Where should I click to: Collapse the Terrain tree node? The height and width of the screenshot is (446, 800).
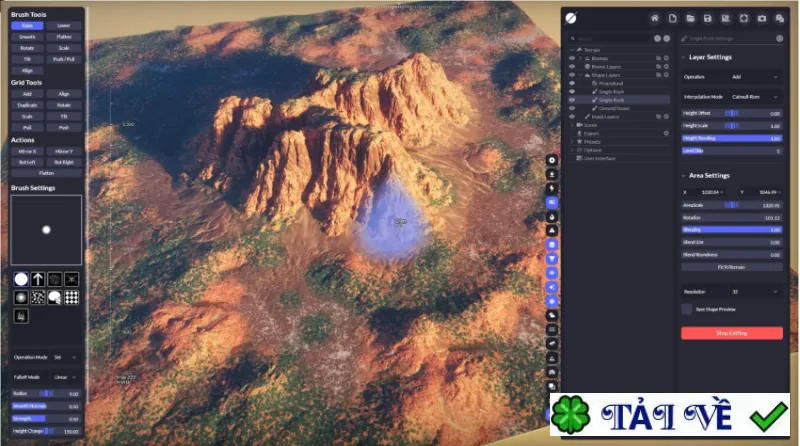(x=572, y=50)
